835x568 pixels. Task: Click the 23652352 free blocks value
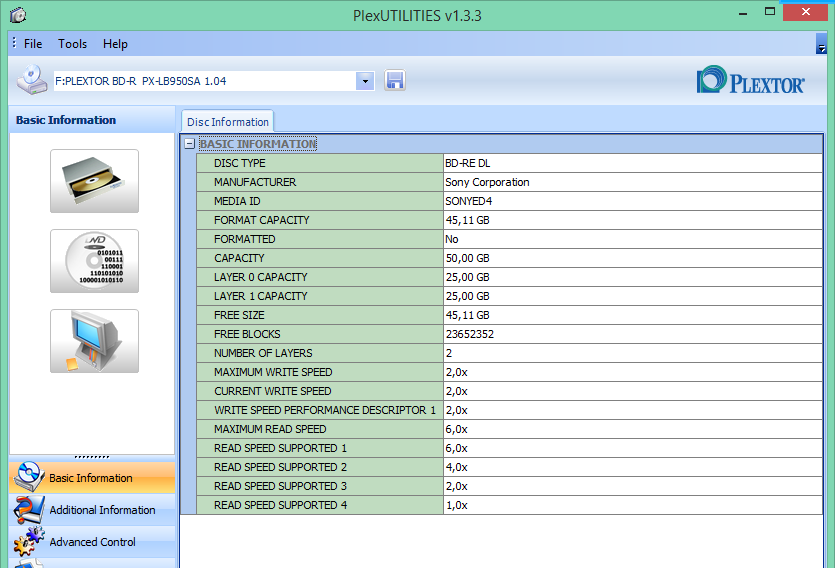pos(470,334)
